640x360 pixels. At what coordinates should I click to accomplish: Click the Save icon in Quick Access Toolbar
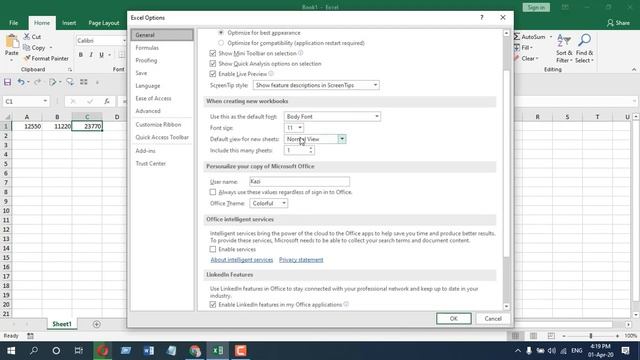tap(7, 82)
